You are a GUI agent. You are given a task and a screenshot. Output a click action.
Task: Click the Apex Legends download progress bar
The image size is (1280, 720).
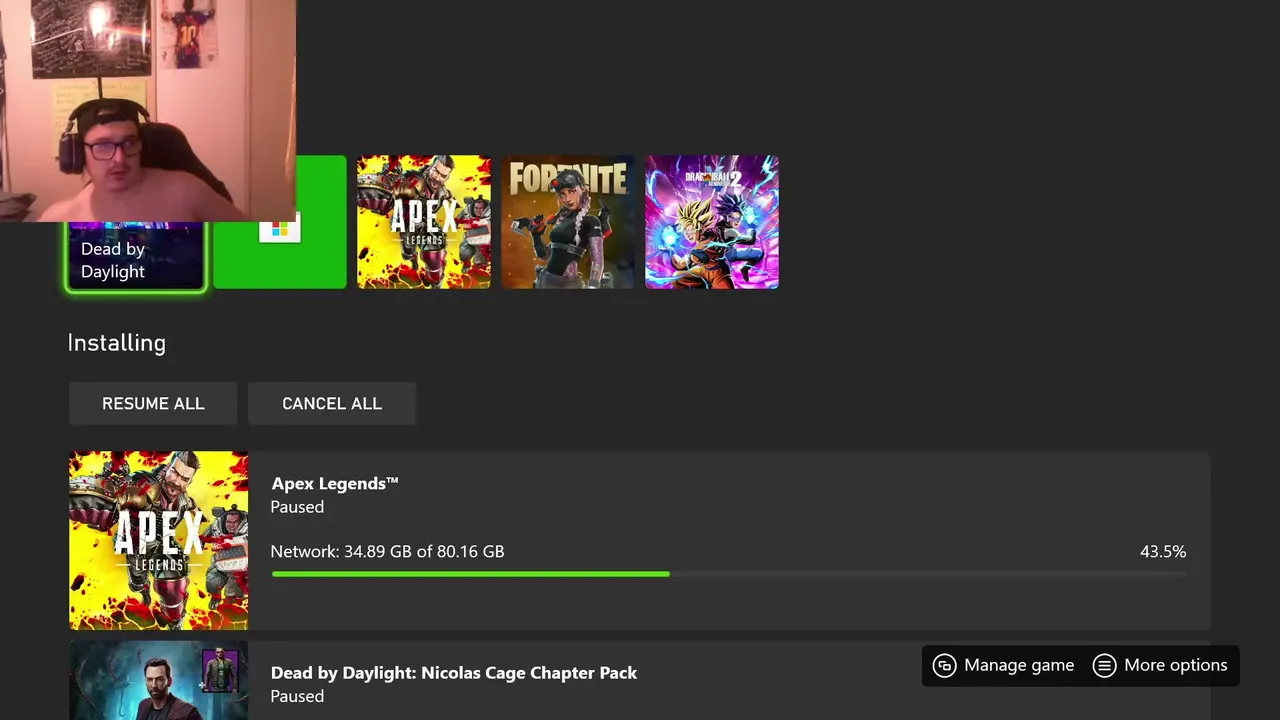(729, 574)
